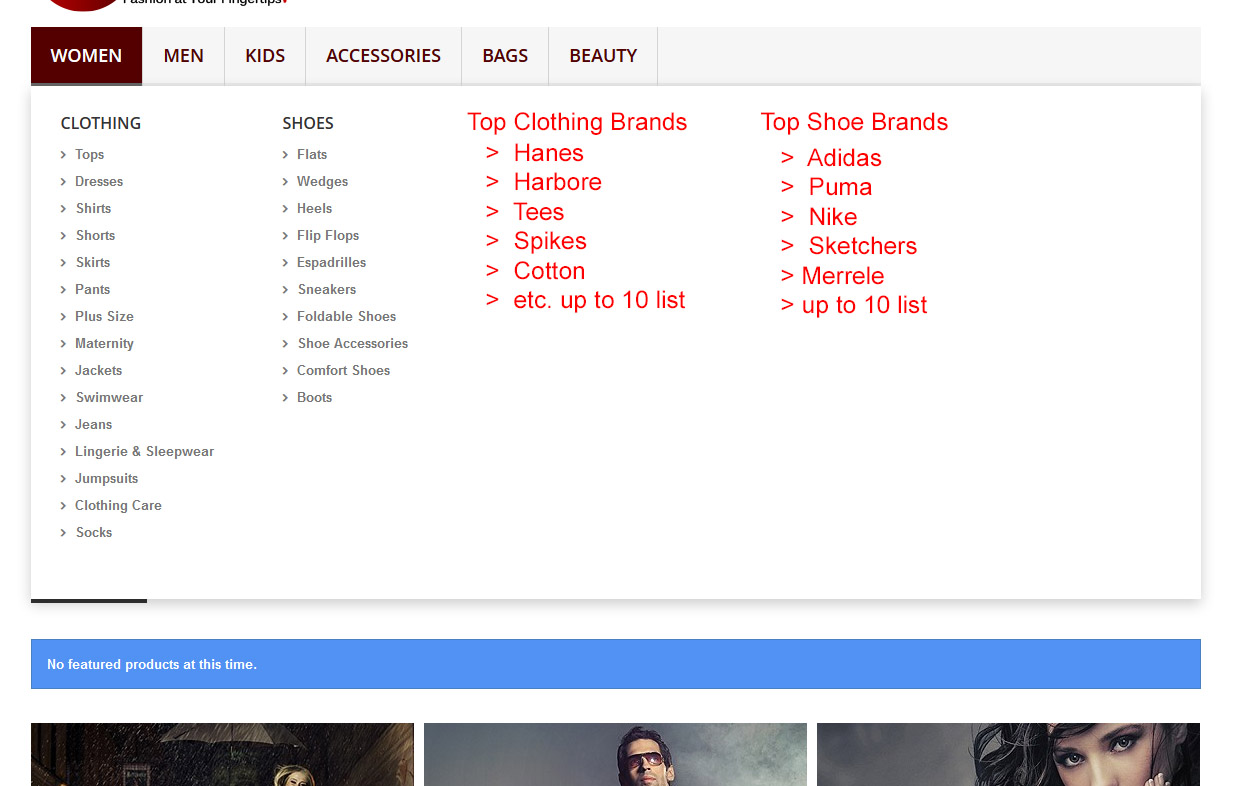Open Lingerie & Sleepwear category

(144, 451)
